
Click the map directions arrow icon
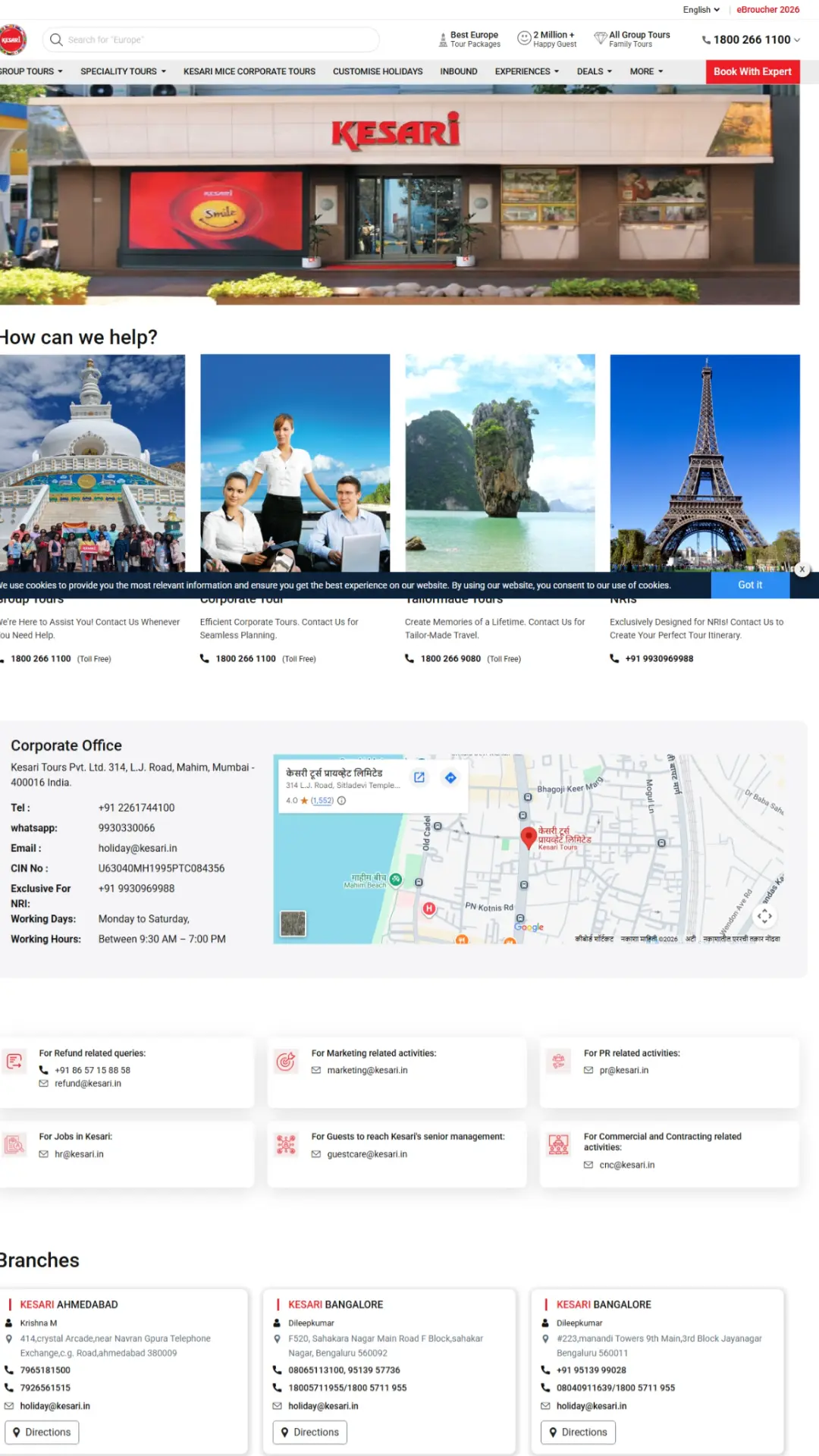pyautogui.click(x=450, y=777)
